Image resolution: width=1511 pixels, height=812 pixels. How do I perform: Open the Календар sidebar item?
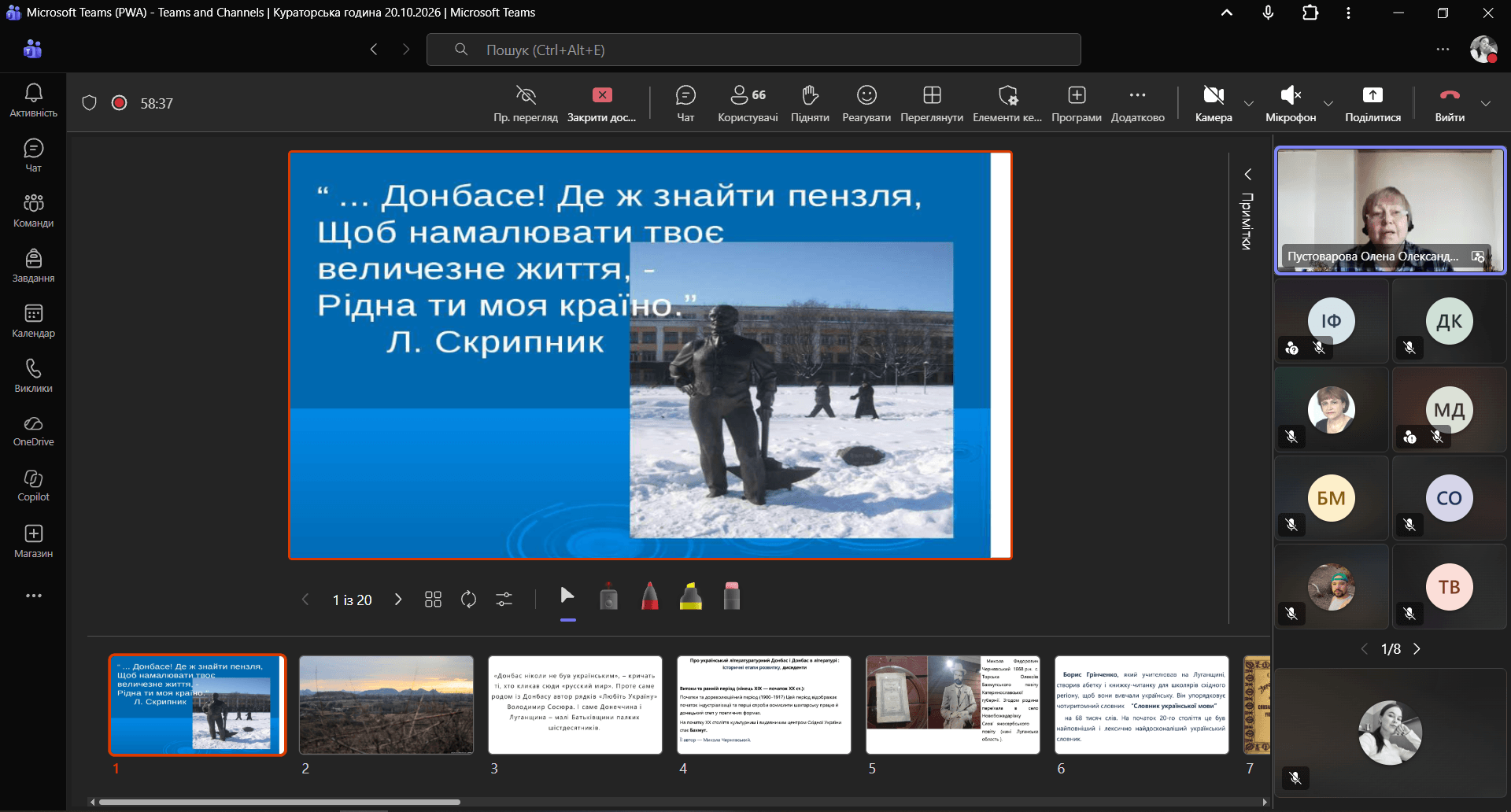point(33,320)
